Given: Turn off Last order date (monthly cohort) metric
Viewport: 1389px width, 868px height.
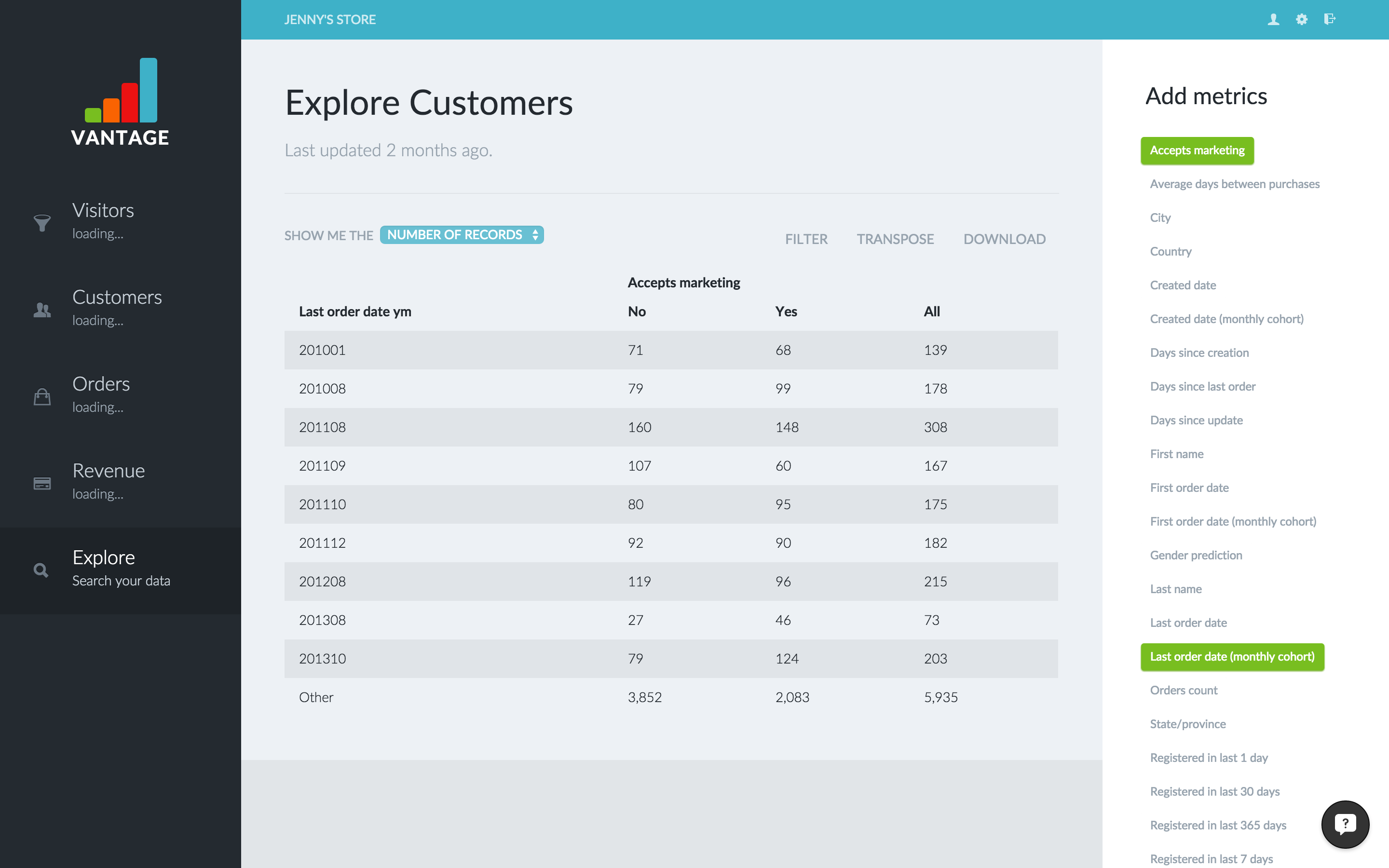Looking at the screenshot, I should [1232, 657].
